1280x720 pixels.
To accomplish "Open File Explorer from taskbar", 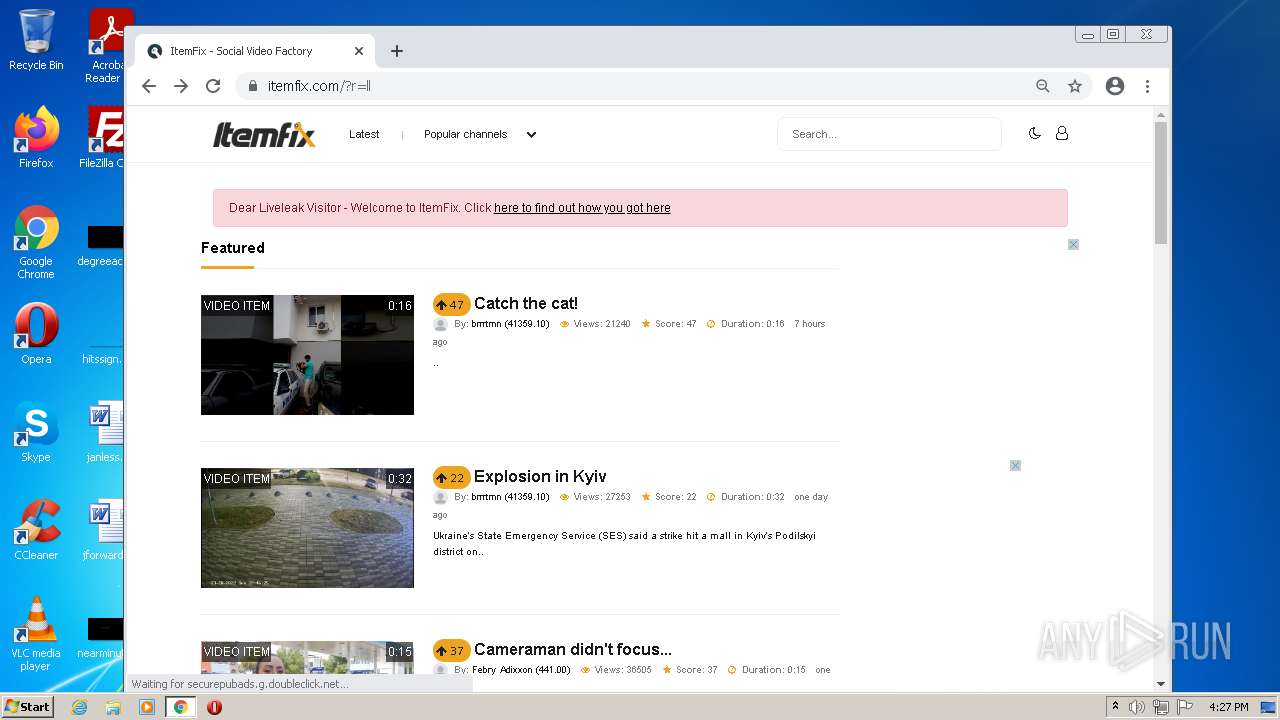I will coord(113,707).
